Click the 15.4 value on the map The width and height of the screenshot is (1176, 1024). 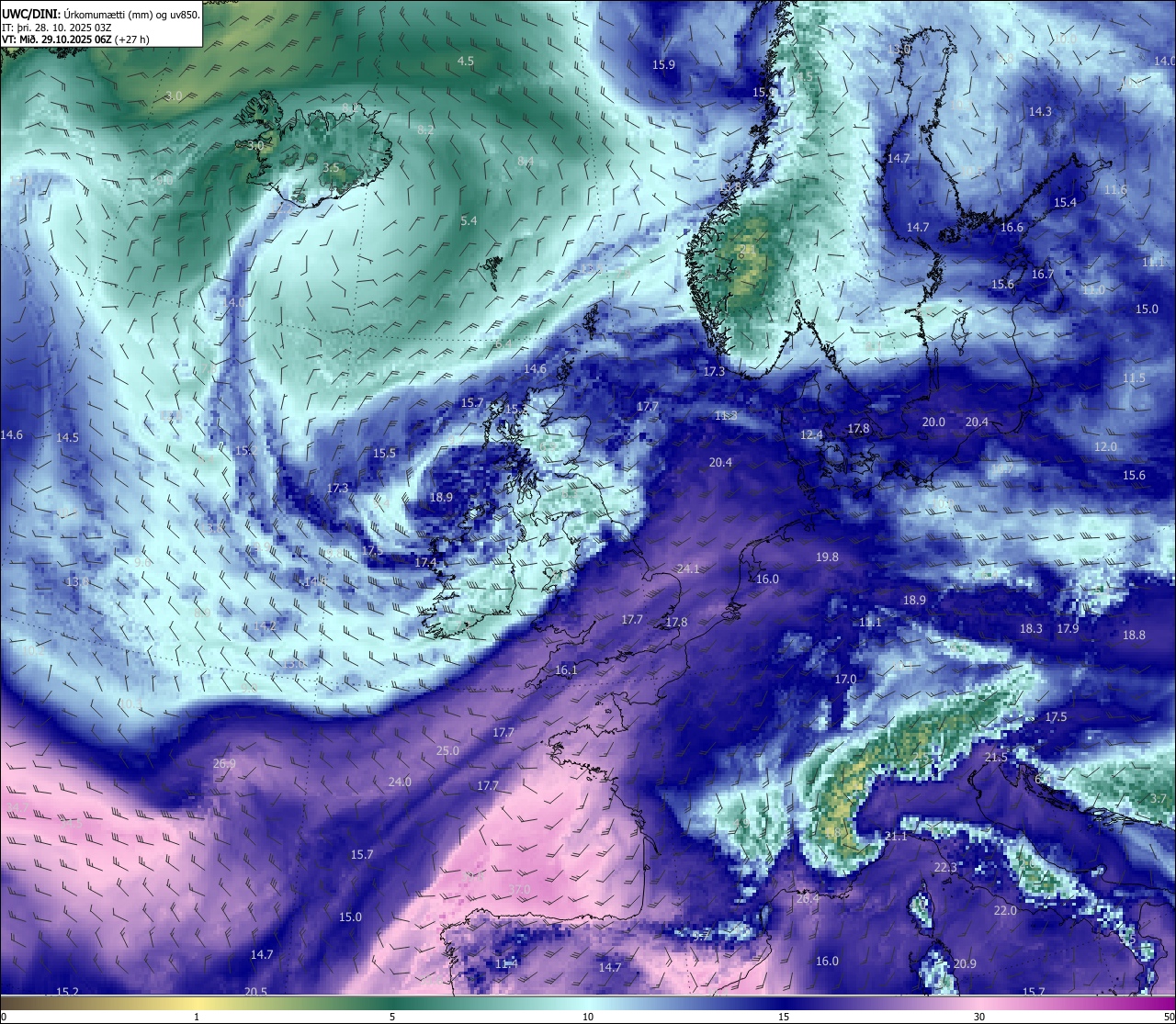1065,203
